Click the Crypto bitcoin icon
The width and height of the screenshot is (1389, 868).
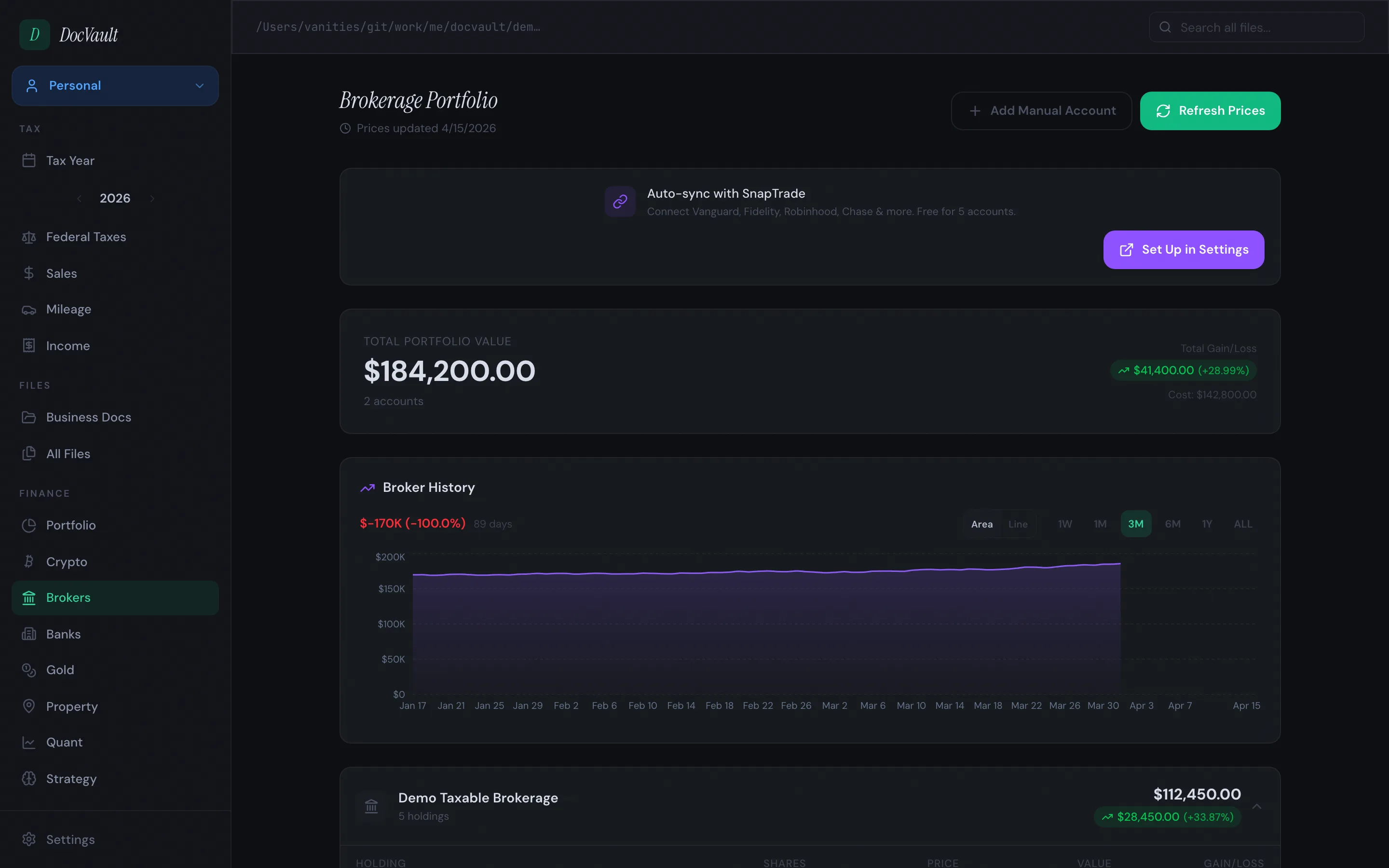pyautogui.click(x=29, y=561)
